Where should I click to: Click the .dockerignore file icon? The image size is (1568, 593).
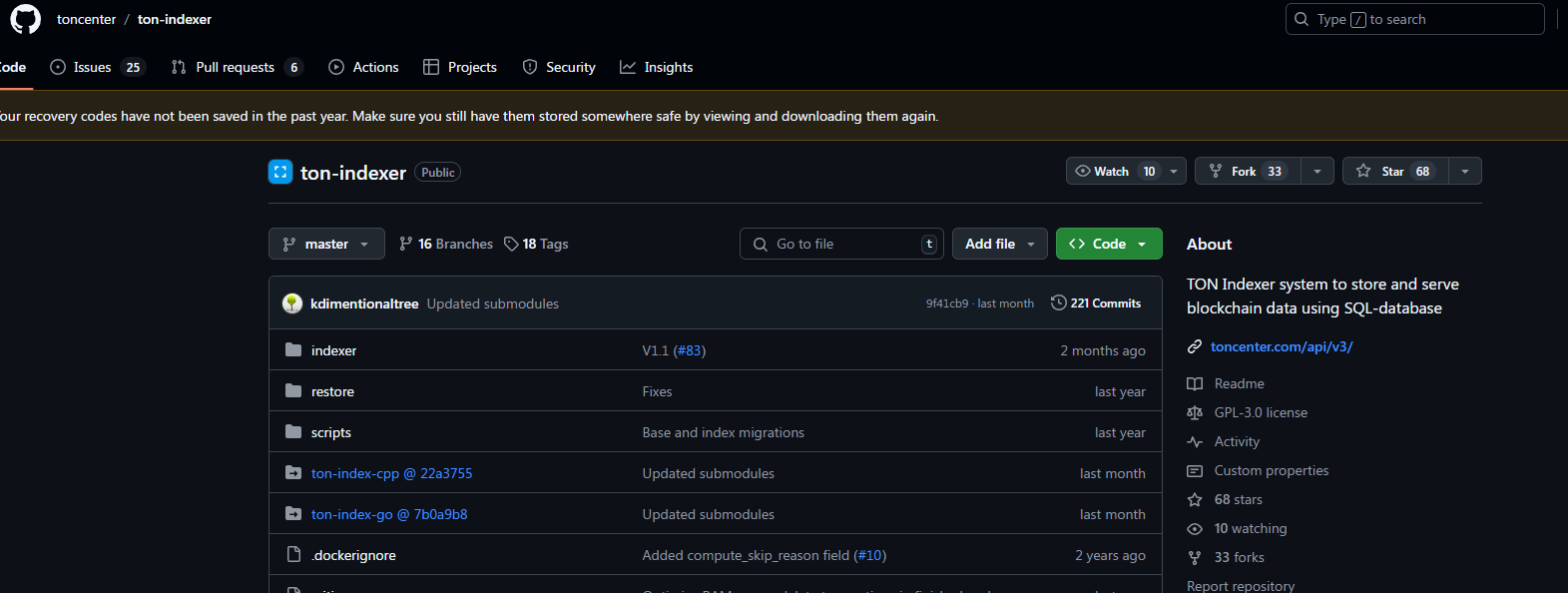pyautogui.click(x=293, y=554)
